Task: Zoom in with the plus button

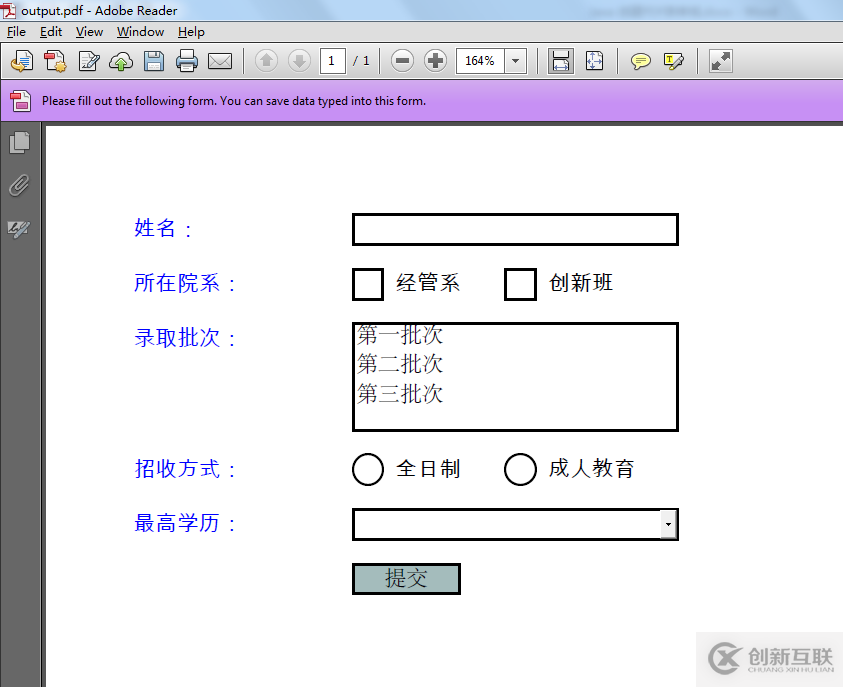Action: coord(435,61)
